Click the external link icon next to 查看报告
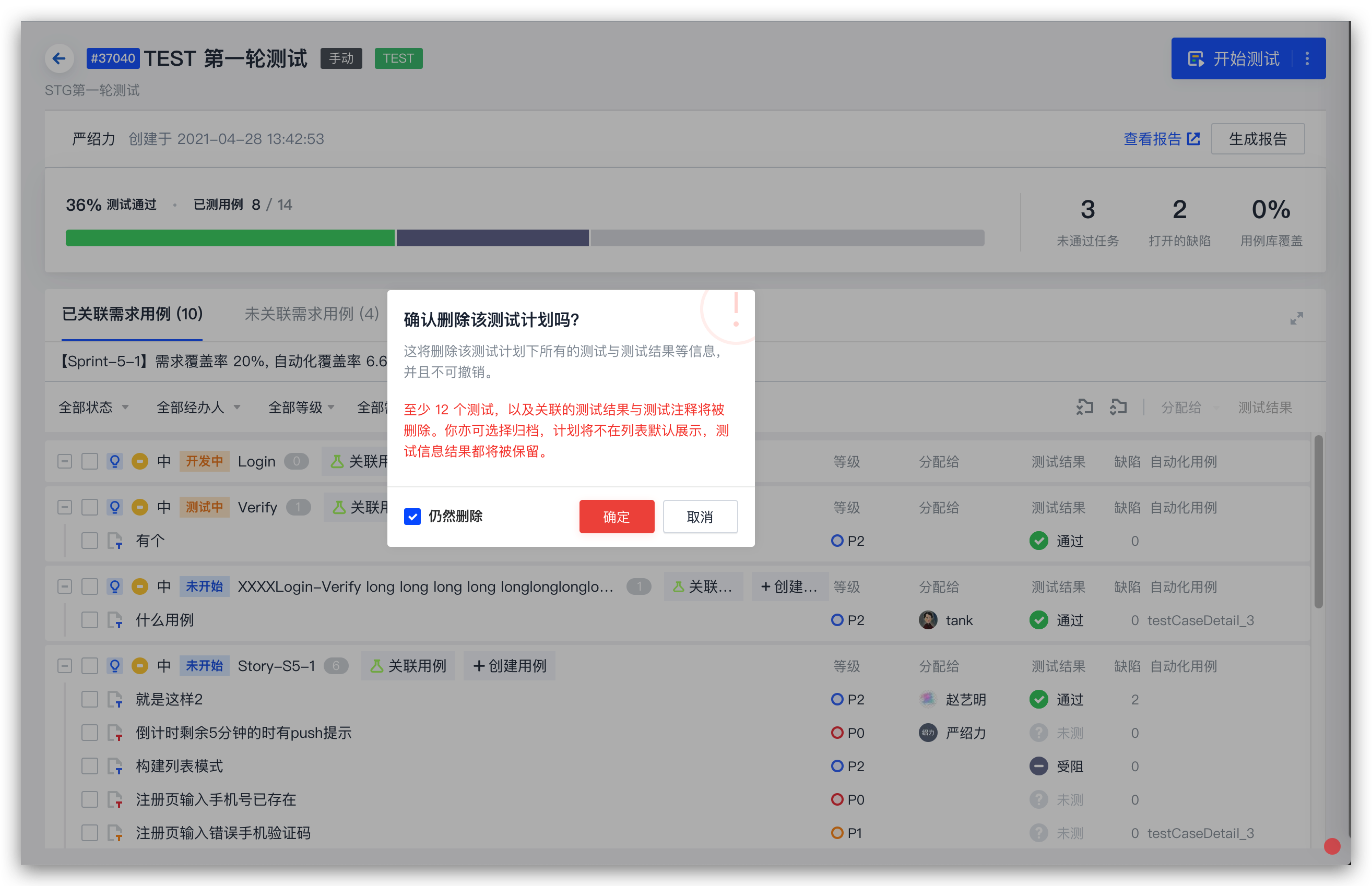 pos(1193,139)
